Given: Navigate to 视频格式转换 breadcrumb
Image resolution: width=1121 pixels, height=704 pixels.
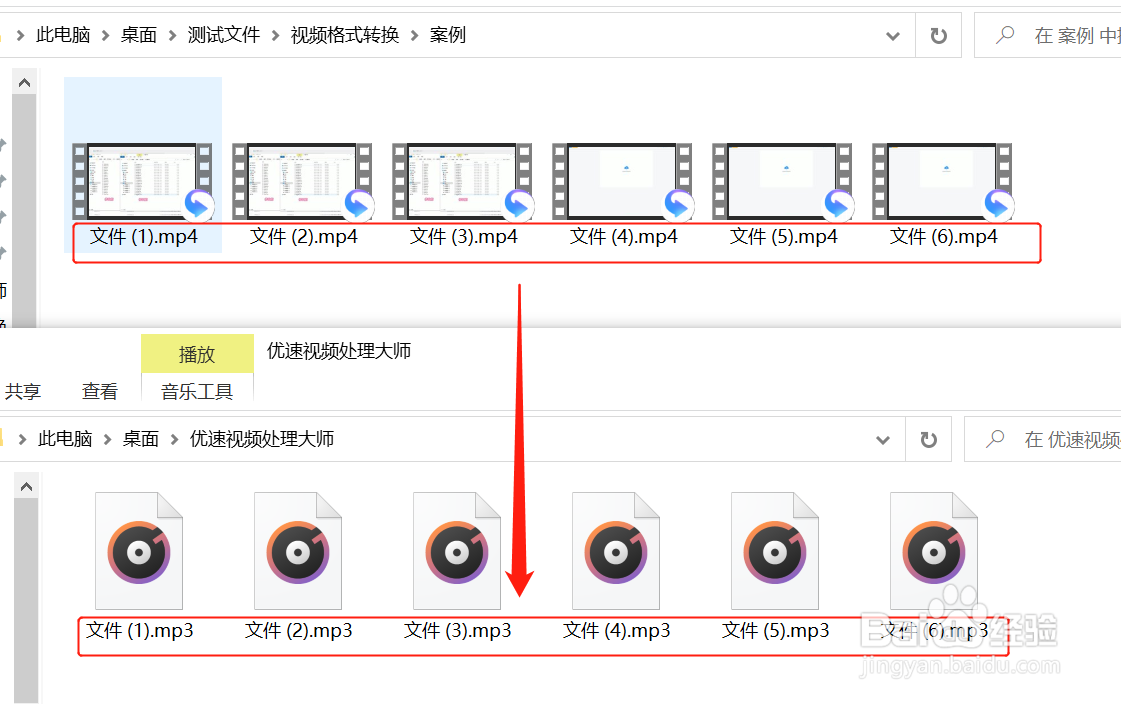Looking at the screenshot, I should click(345, 35).
